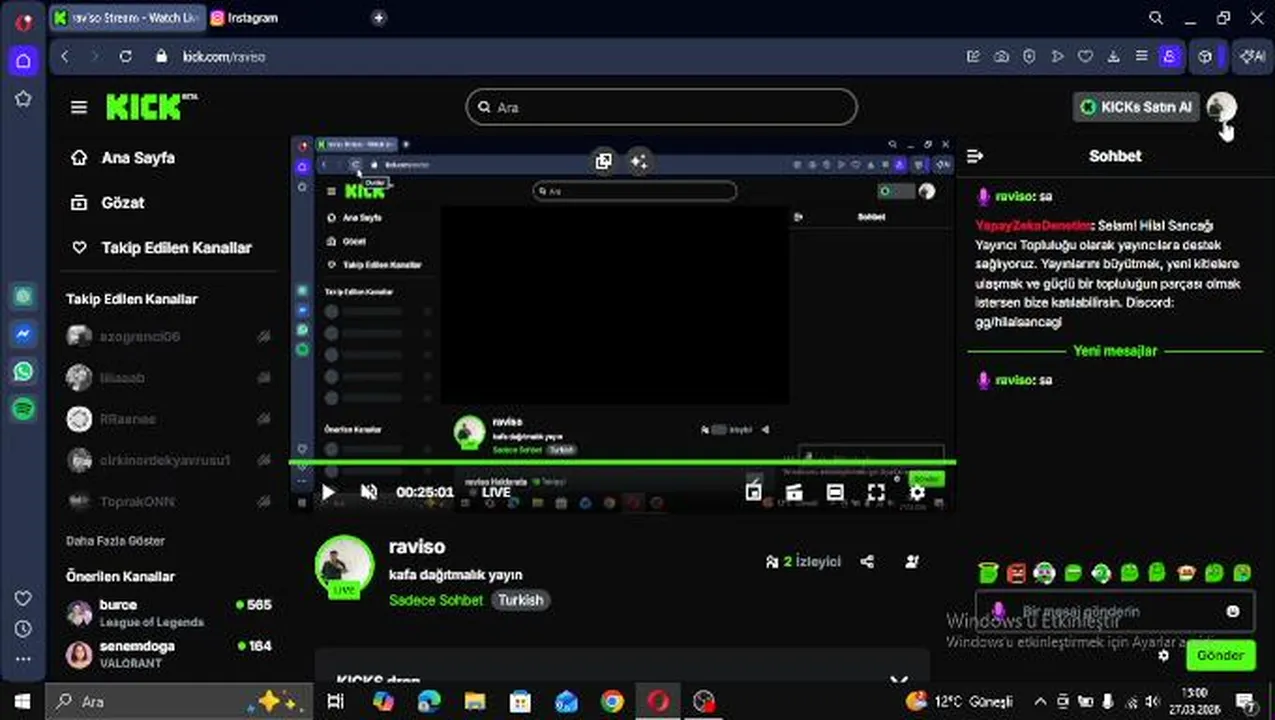Insert the burger-face emote
The image size is (1275, 720).
1186,573
